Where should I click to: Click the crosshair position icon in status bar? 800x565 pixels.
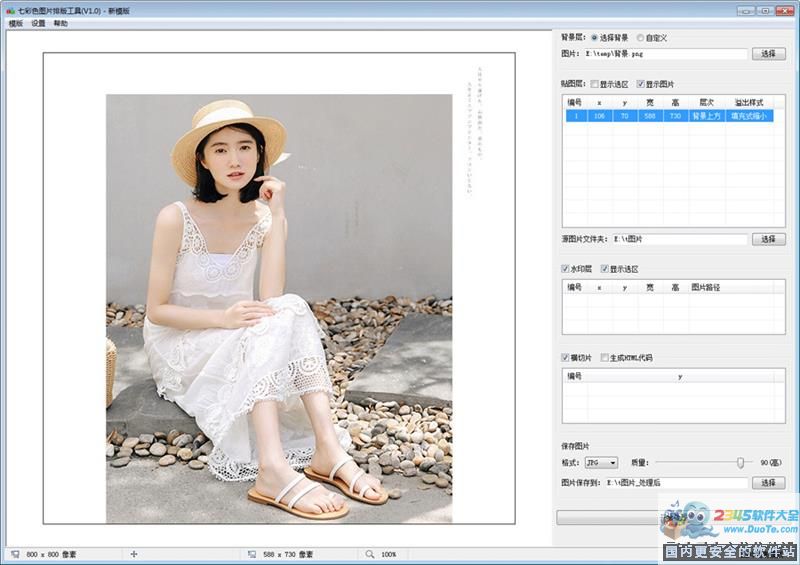point(134,554)
